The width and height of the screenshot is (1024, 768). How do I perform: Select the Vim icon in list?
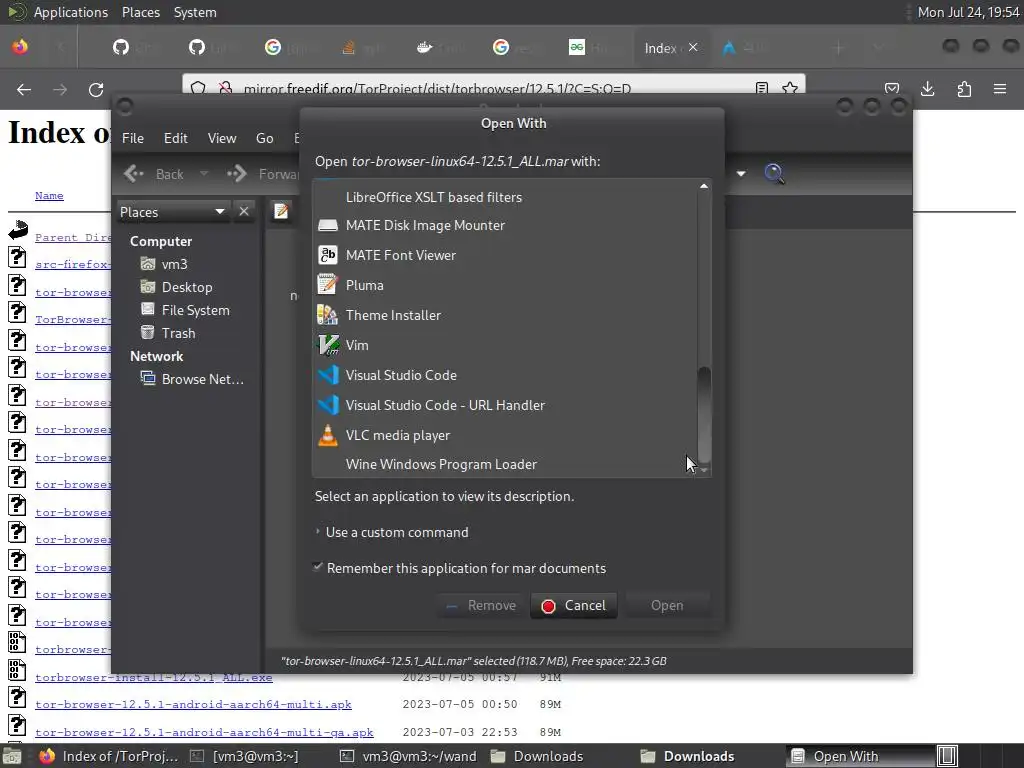327,345
